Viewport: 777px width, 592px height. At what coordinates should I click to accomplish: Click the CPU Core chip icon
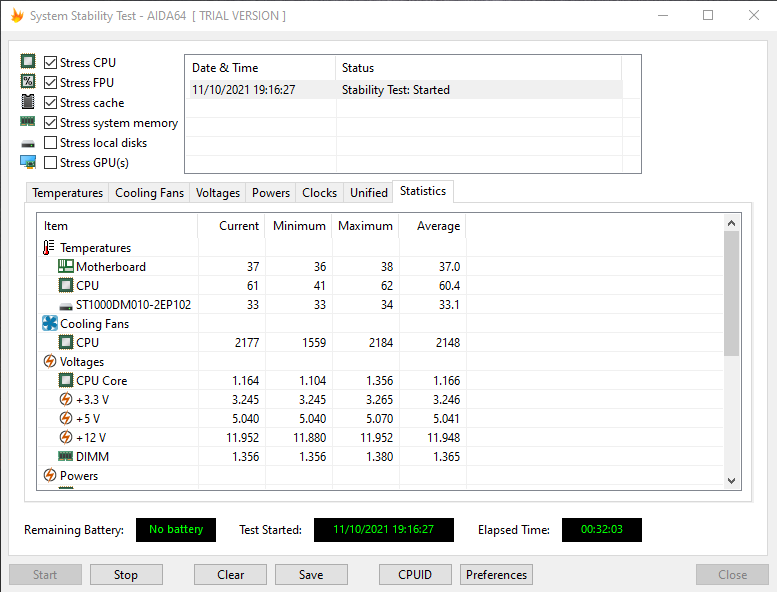pos(66,380)
